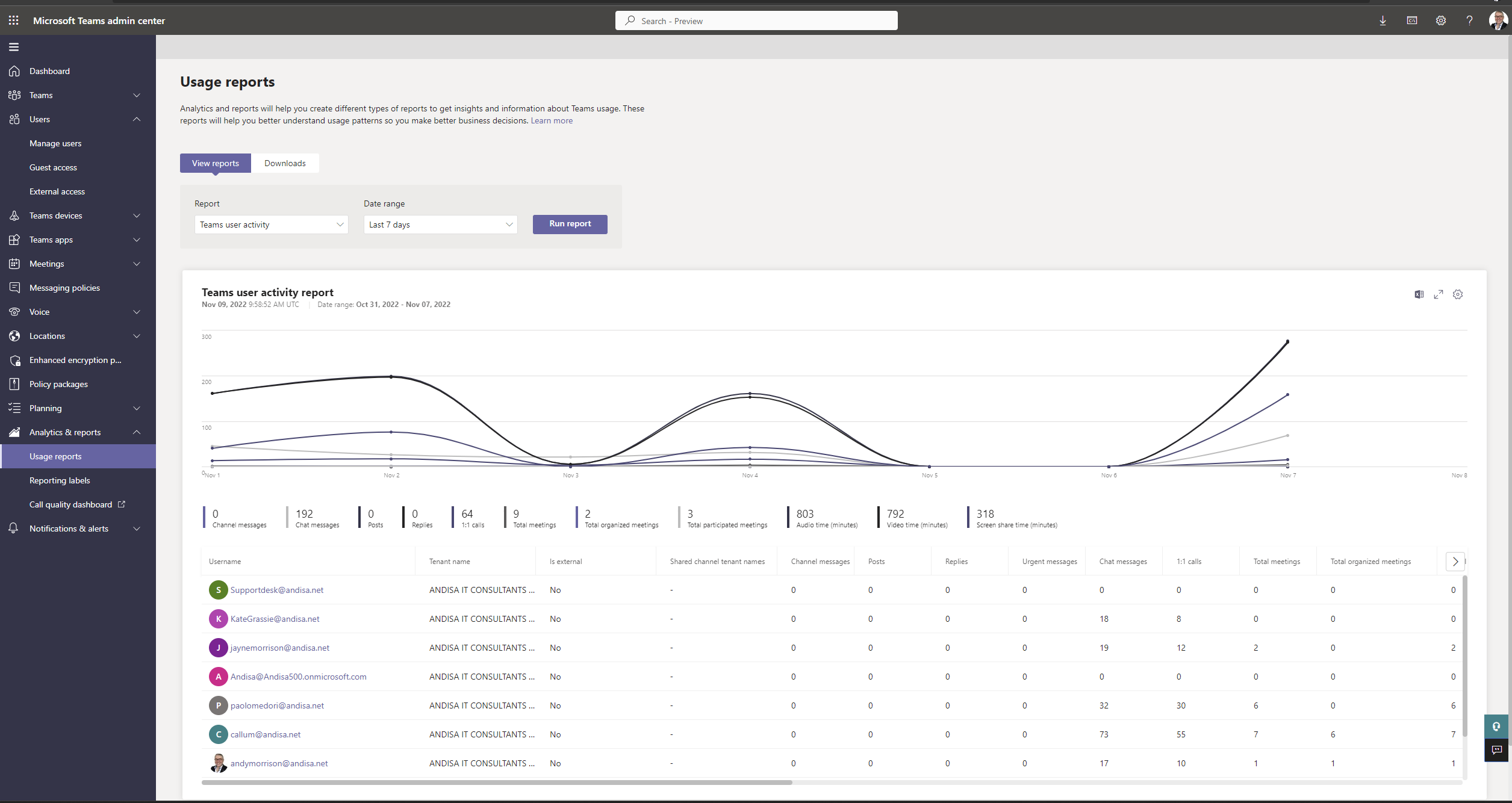Screen dimensions: 1512x803
Task: Click the Run report button
Action: [x=570, y=224]
